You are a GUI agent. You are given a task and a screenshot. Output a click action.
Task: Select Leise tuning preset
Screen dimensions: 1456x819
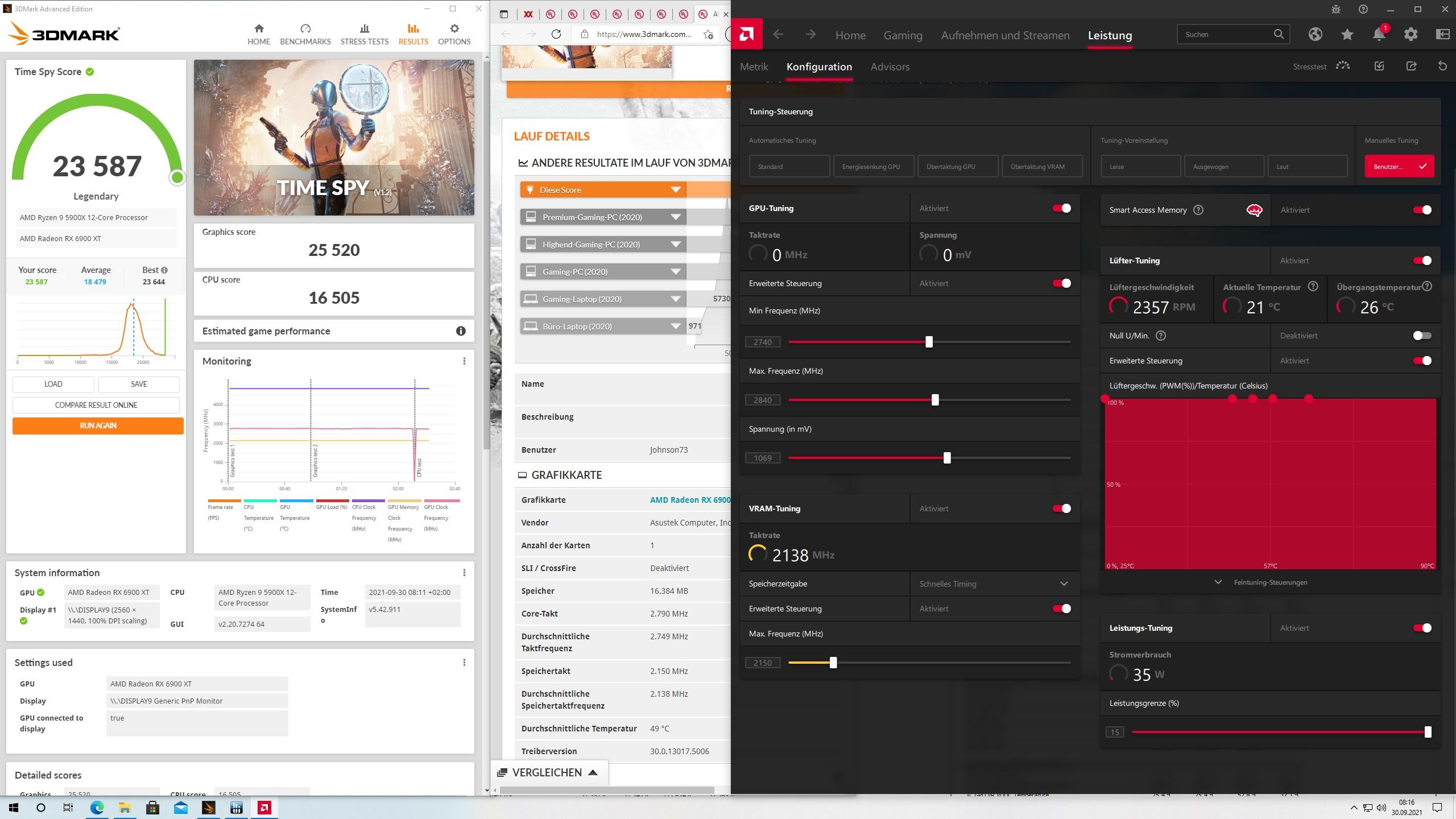pyautogui.click(x=1140, y=167)
